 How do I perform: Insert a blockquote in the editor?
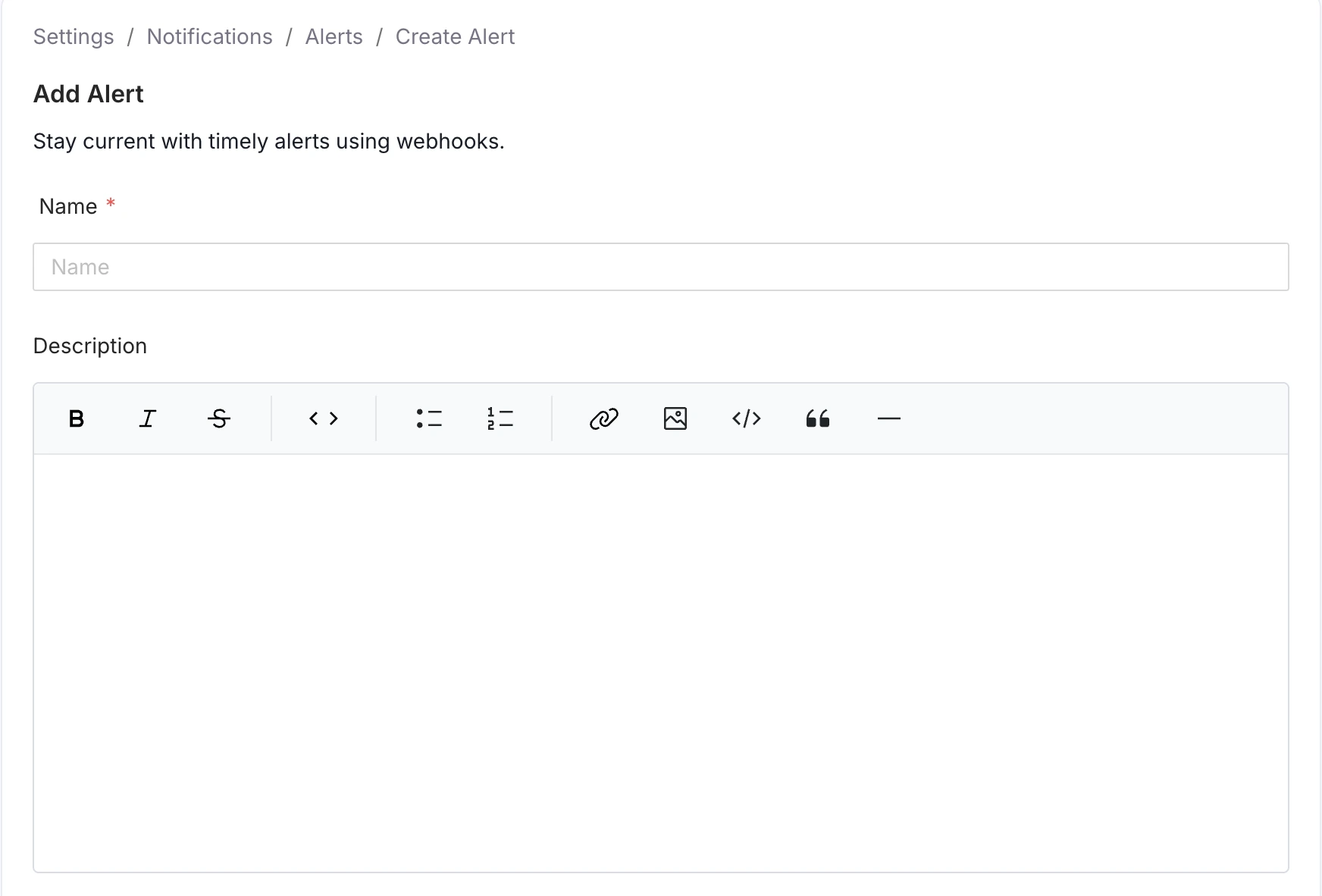[818, 418]
